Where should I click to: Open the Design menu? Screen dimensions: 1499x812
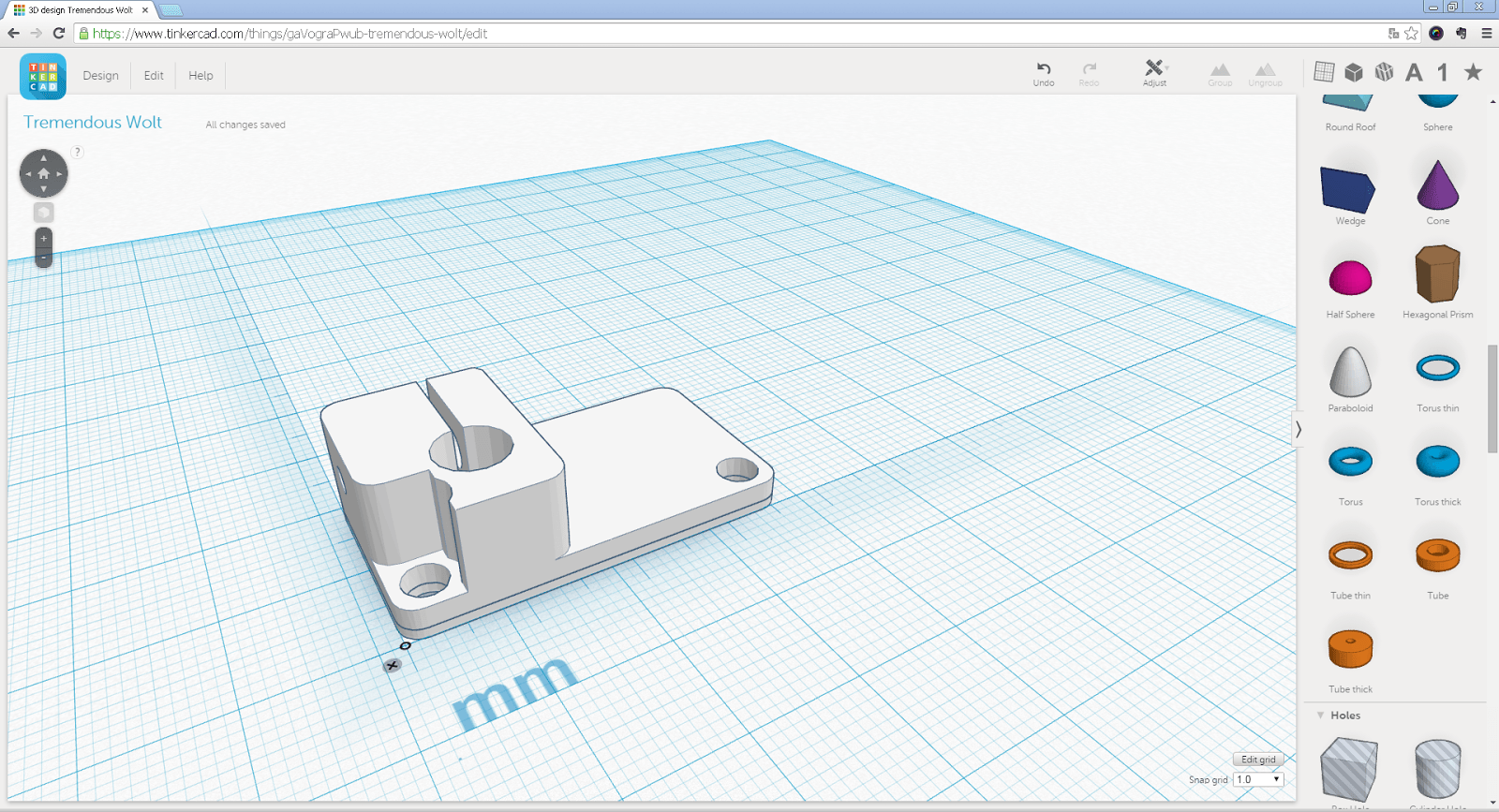[100, 76]
